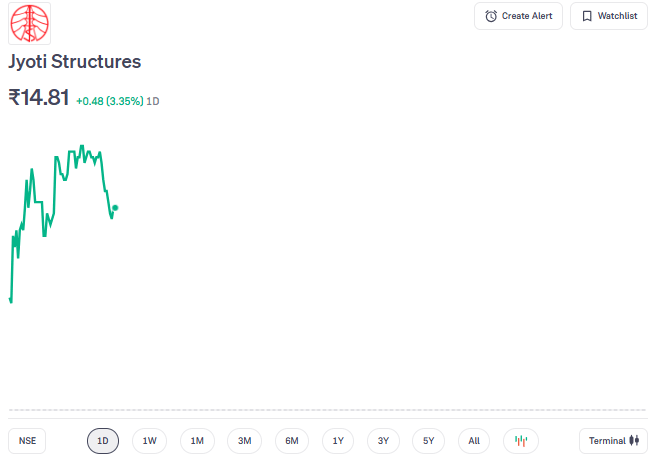Screen dimensions: 666x462
Task: Click the ₹14.81 stock price
Action: pyautogui.click(x=39, y=98)
